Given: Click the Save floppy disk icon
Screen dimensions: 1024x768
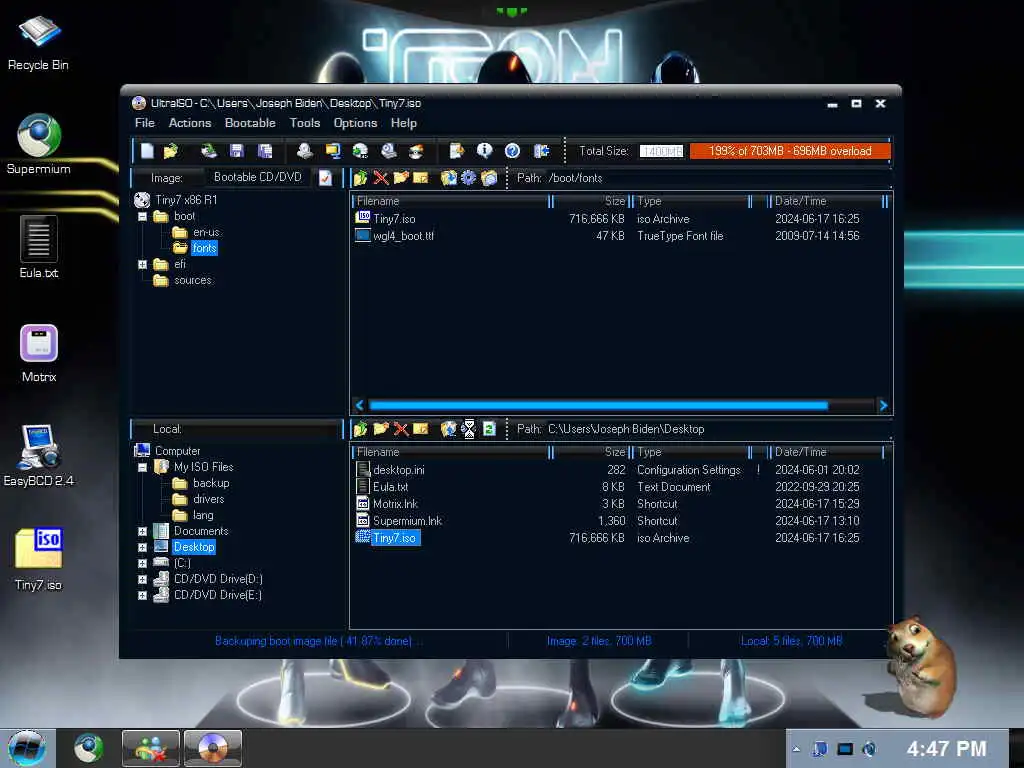Looking at the screenshot, I should pyautogui.click(x=237, y=151).
